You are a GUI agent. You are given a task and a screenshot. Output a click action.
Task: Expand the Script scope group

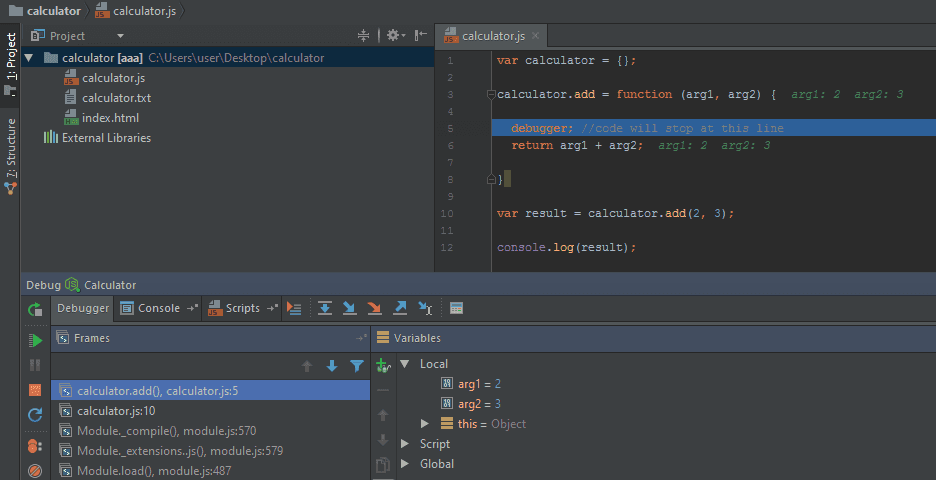[405, 444]
